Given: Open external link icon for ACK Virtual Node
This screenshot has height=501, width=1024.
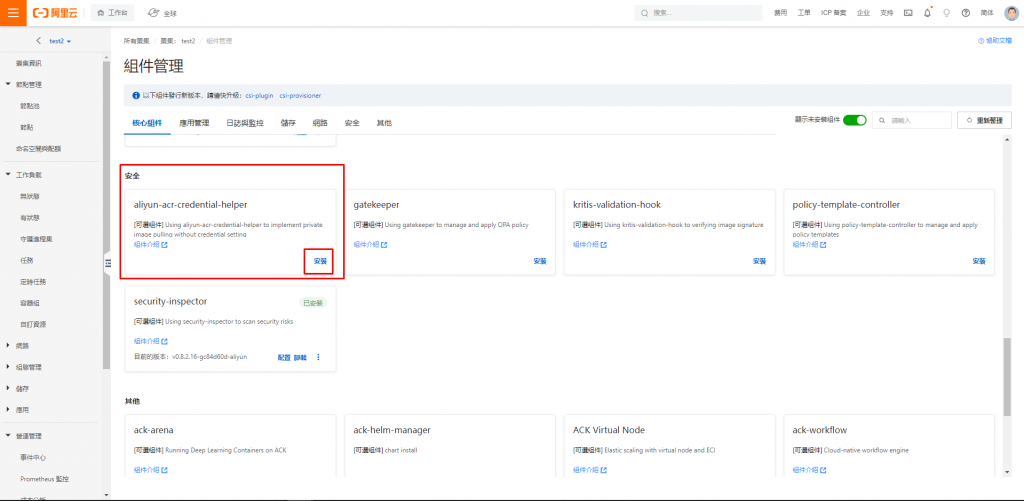Looking at the screenshot, I should tap(603, 470).
